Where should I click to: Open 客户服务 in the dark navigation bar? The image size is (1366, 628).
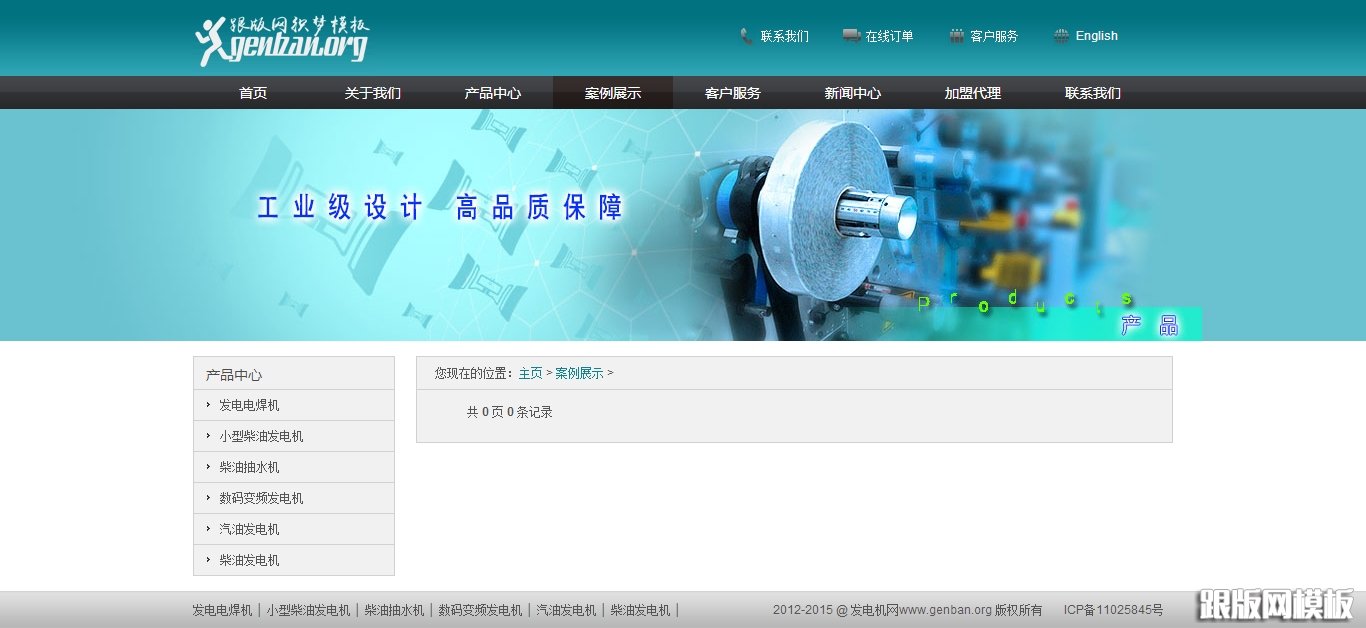[733, 93]
